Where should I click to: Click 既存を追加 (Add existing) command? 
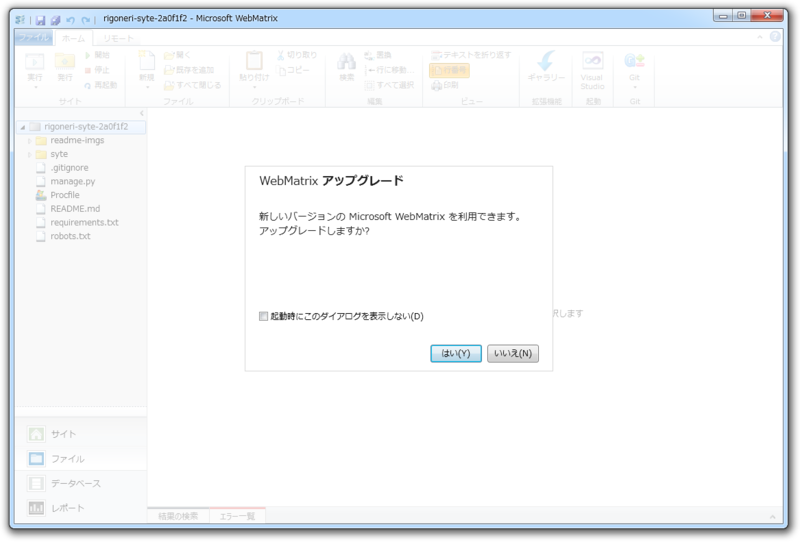pos(189,70)
